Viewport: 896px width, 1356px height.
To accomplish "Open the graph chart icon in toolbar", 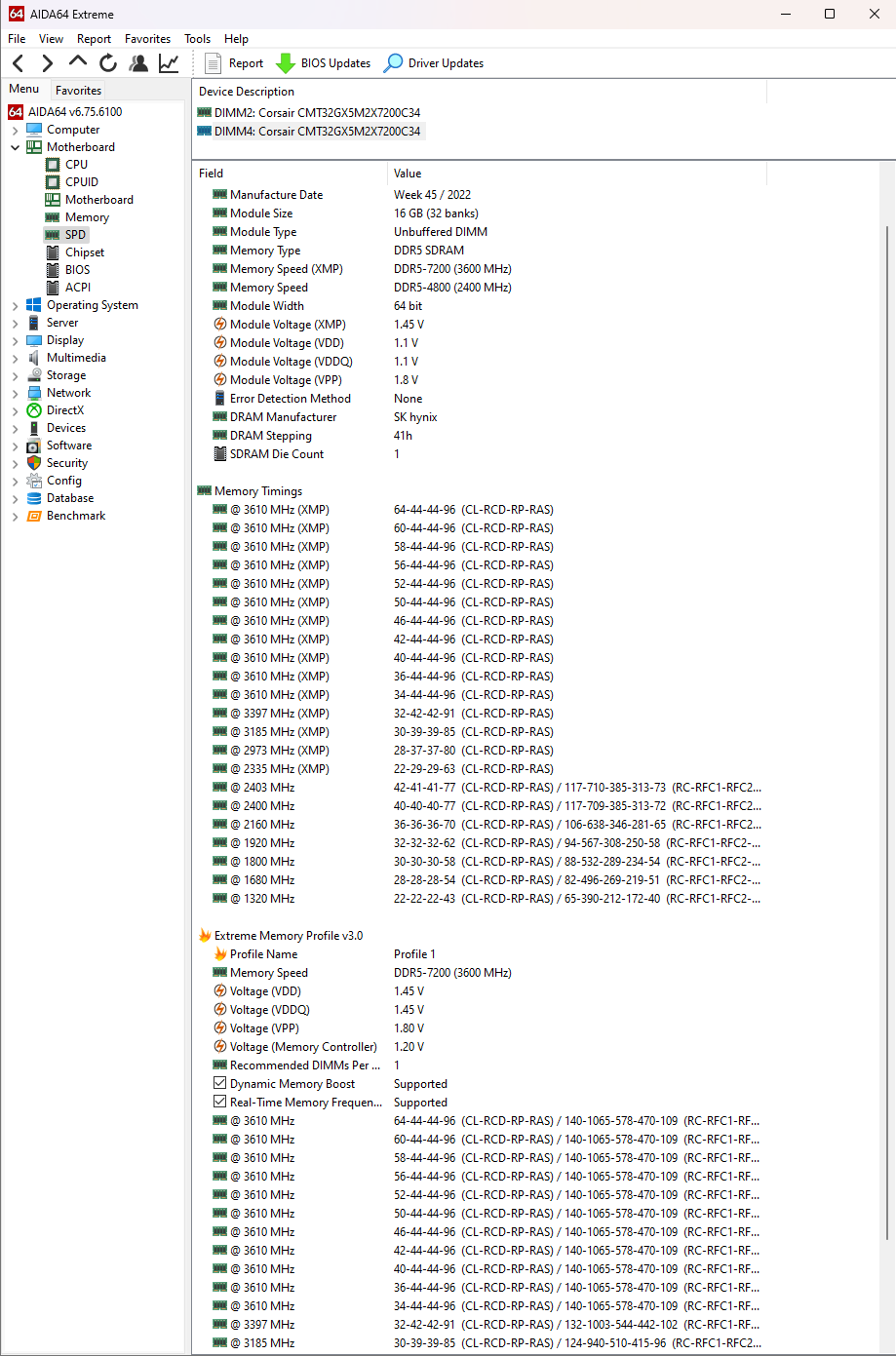I will [169, 63].
